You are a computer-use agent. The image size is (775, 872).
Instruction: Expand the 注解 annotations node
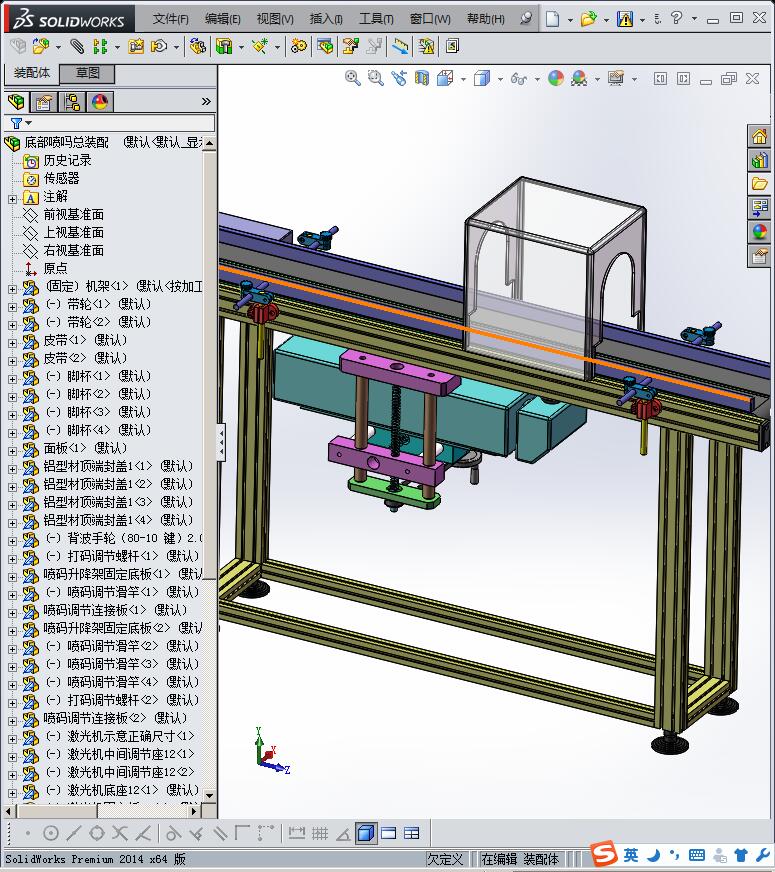pos(12,199)
